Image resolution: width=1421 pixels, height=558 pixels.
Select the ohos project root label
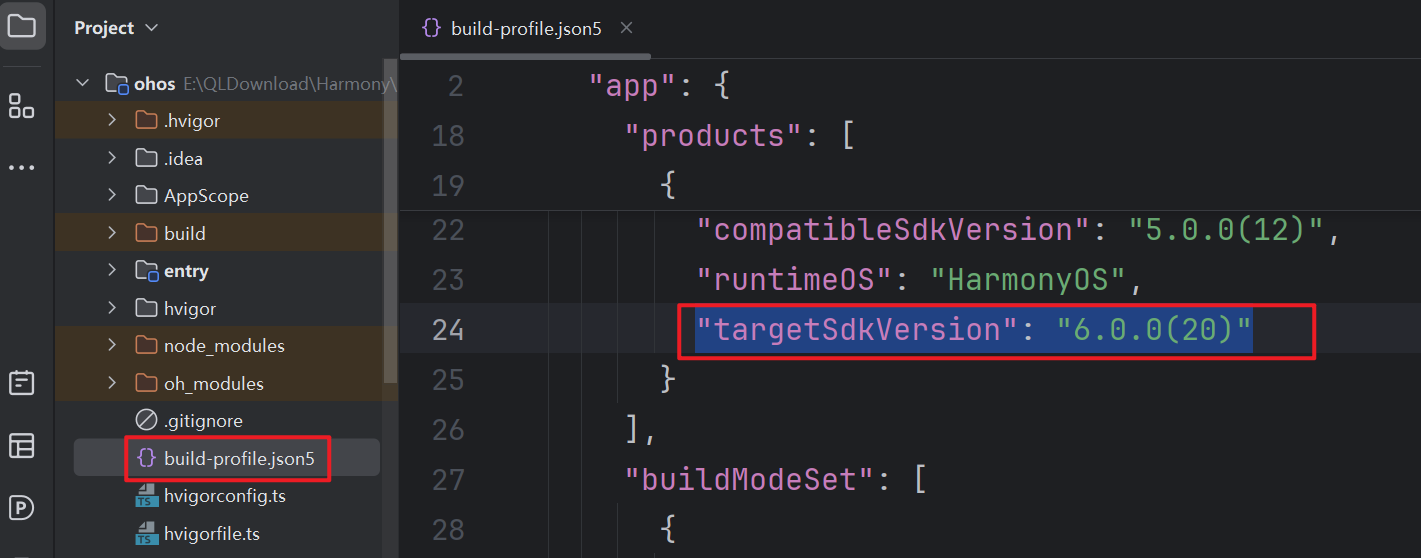155,84
